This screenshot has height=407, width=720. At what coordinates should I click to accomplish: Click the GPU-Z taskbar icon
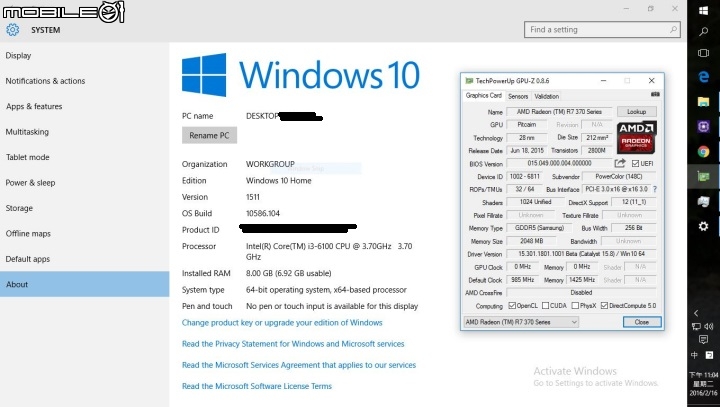tap(703, 176)
